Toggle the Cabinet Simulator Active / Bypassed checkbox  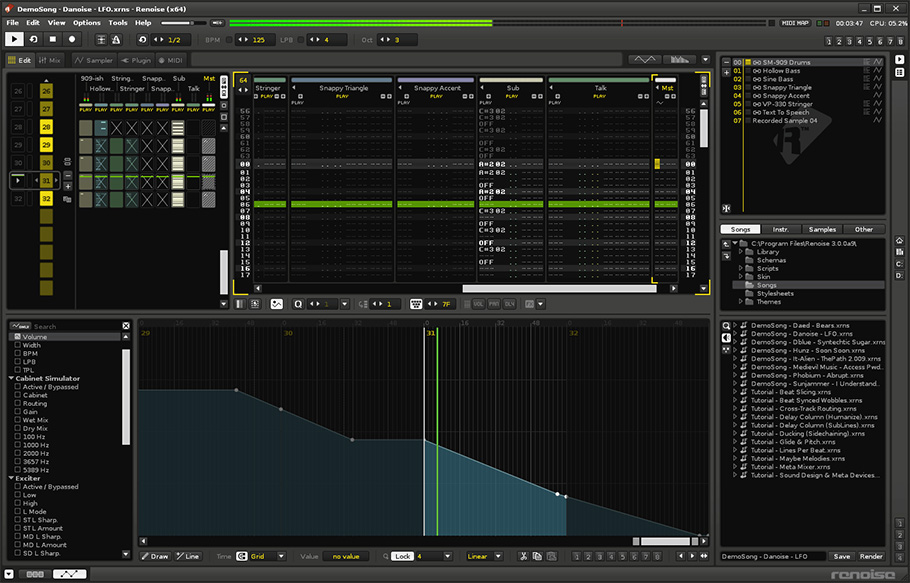tap(18, 387)
